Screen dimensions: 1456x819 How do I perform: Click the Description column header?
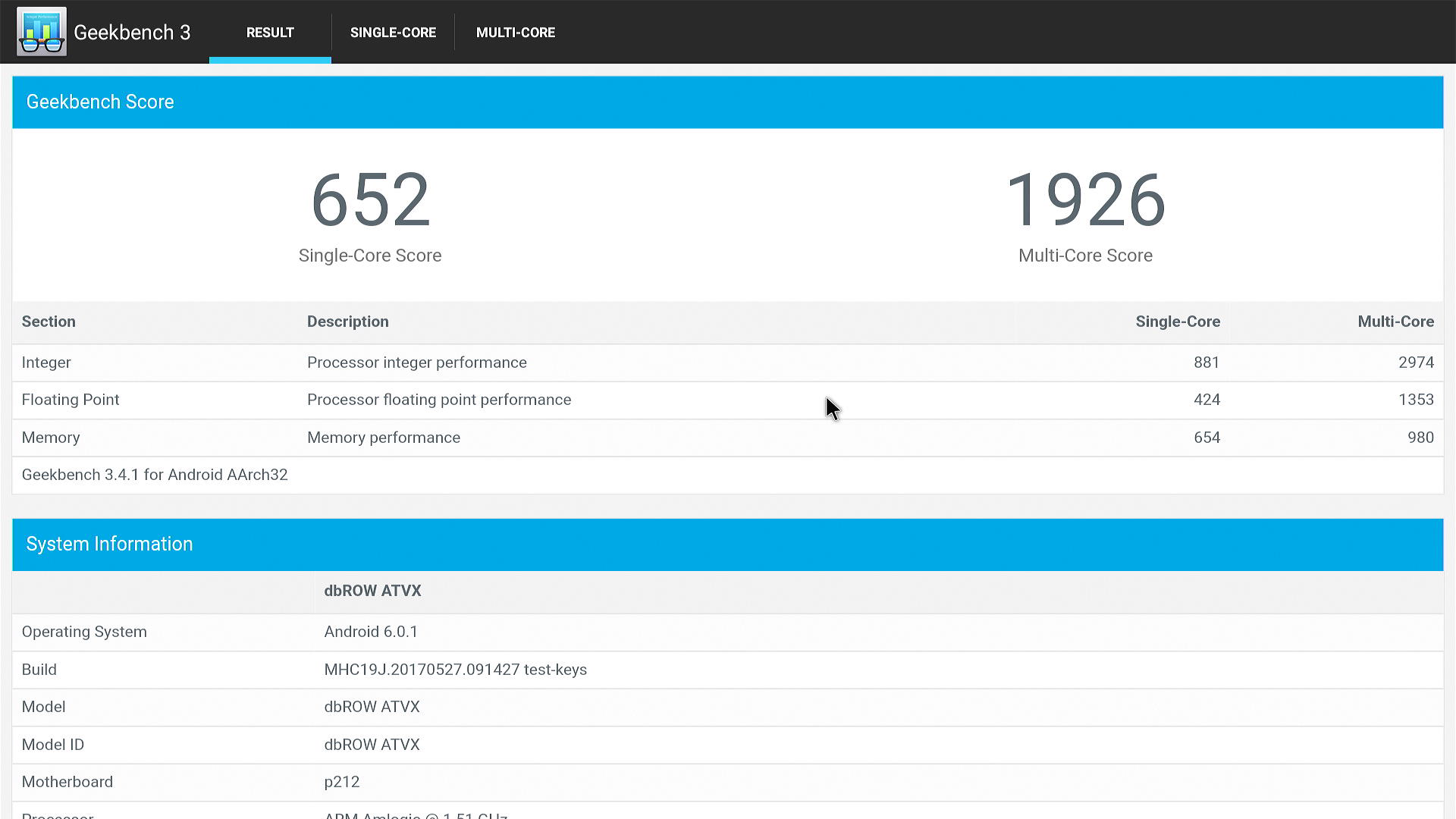(x=348, y=322)
